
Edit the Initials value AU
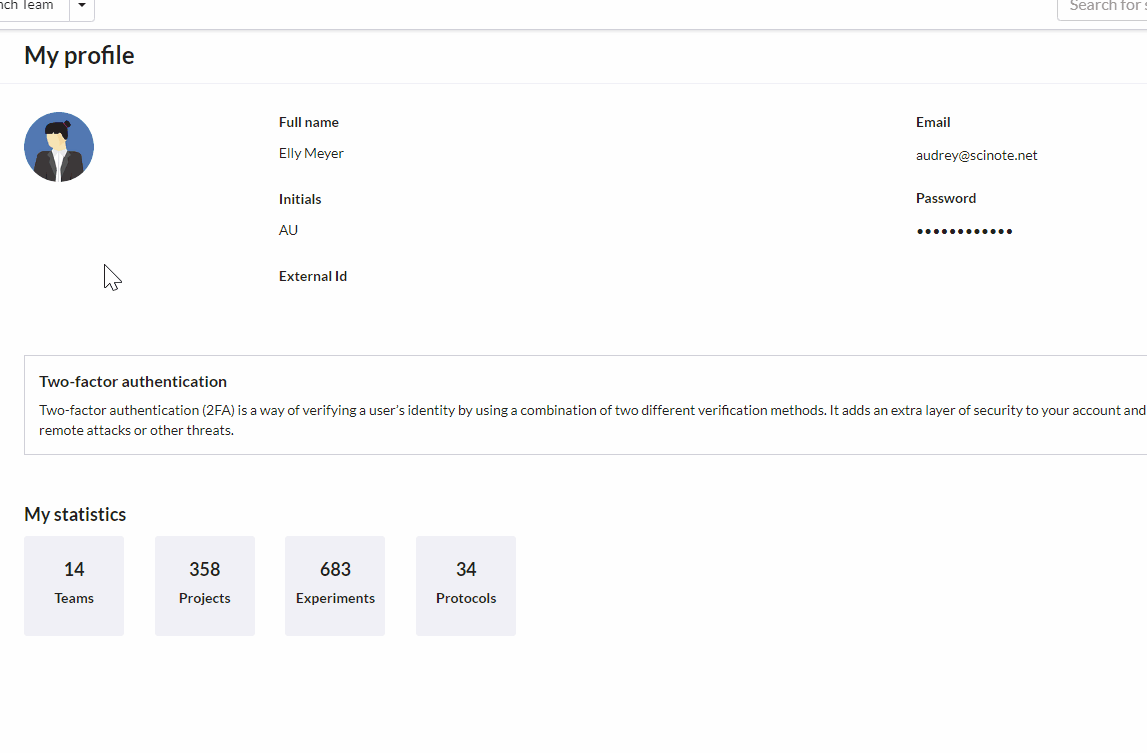coord(288,230)
